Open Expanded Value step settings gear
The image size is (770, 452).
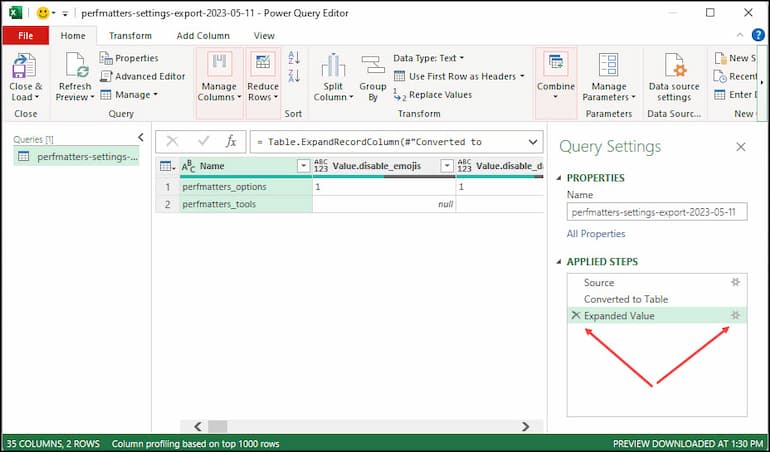point(735,315)
